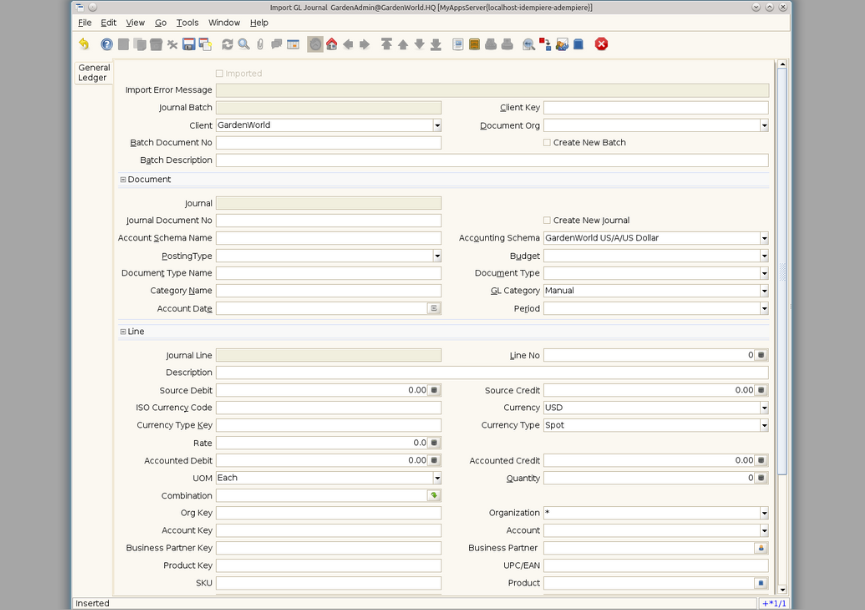Click the red Exit window X icon
Viewport: 865px width, 610px height.
pos(601,44)
